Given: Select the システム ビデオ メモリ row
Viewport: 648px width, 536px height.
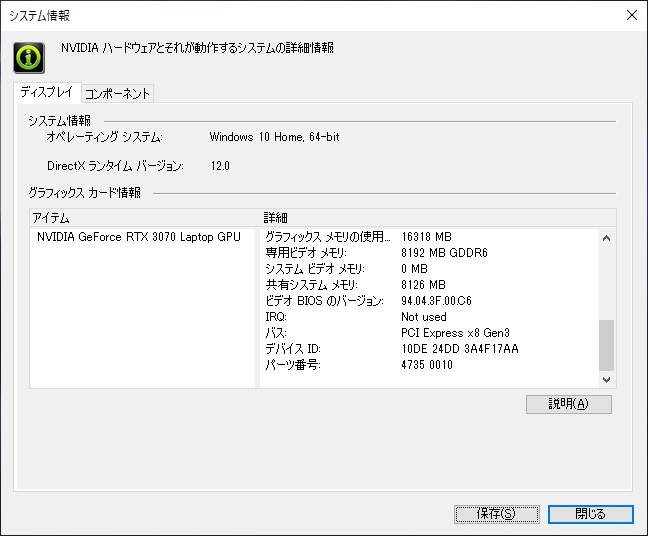Looking at the screenshot, I should tap(430, 269).
